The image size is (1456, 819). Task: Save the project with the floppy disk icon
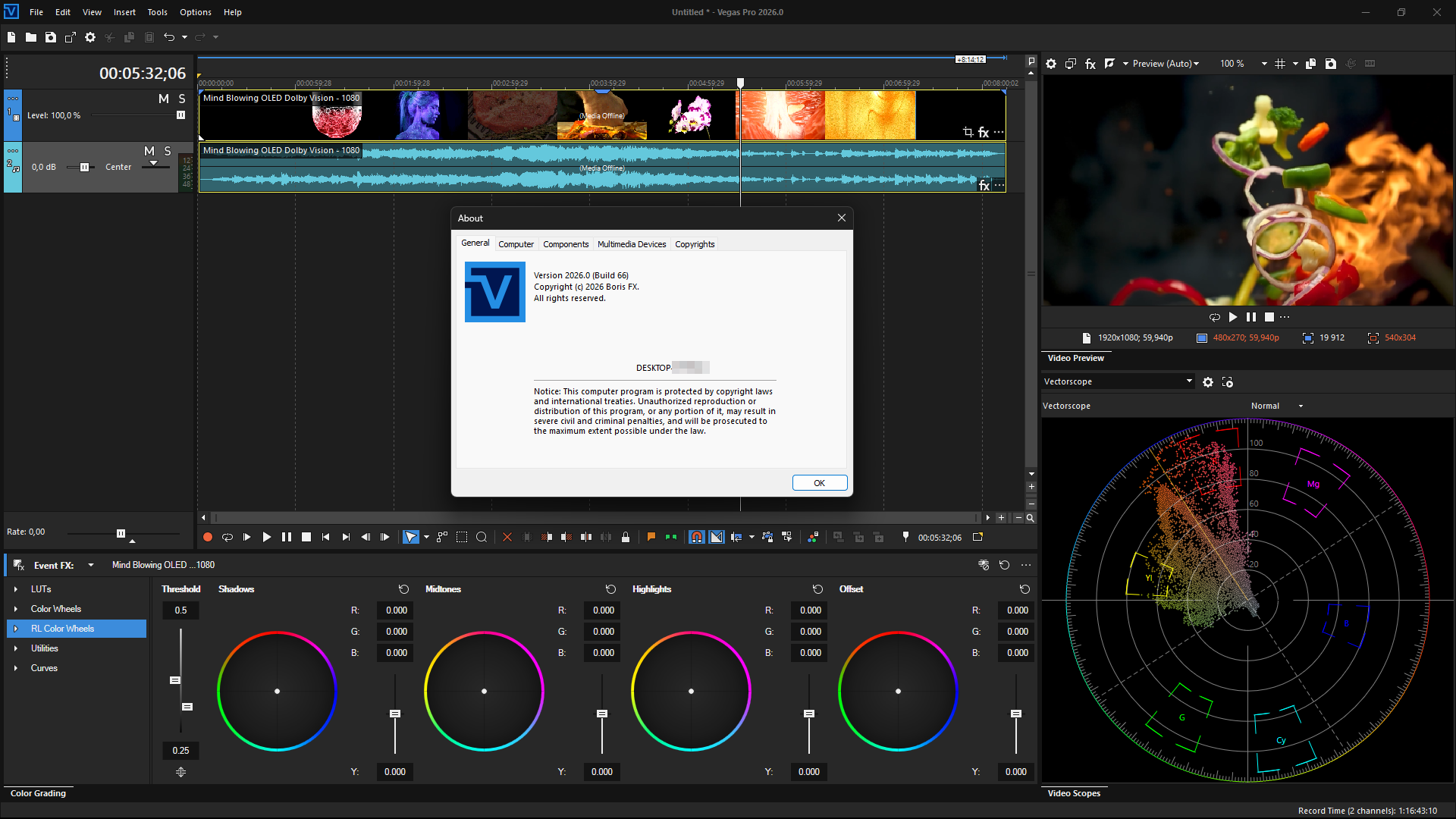click(51, 37)
